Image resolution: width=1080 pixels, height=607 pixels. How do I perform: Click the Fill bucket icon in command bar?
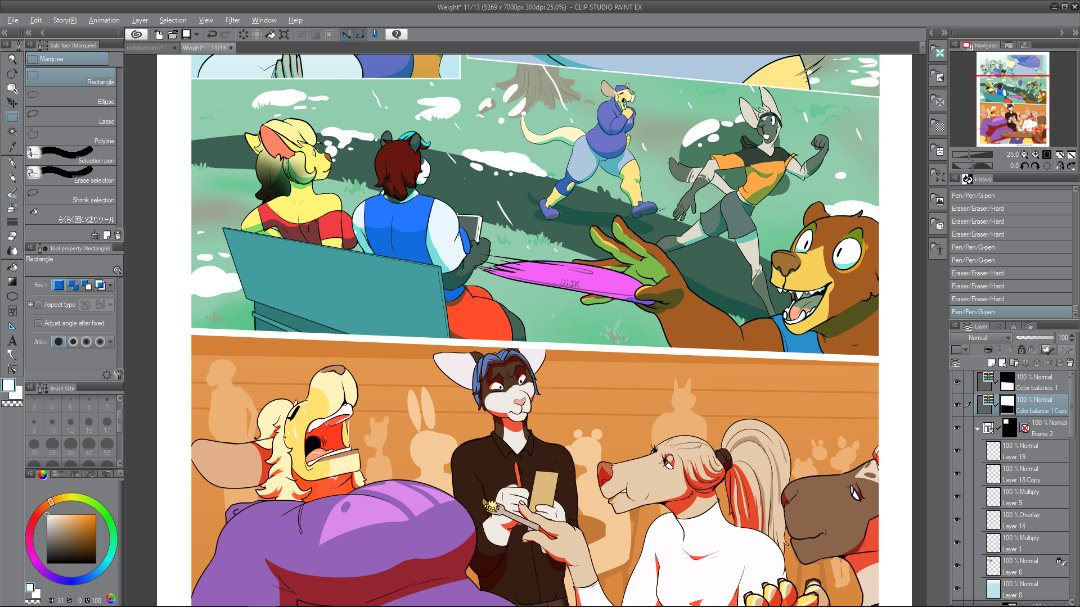(x=271, y=34)
